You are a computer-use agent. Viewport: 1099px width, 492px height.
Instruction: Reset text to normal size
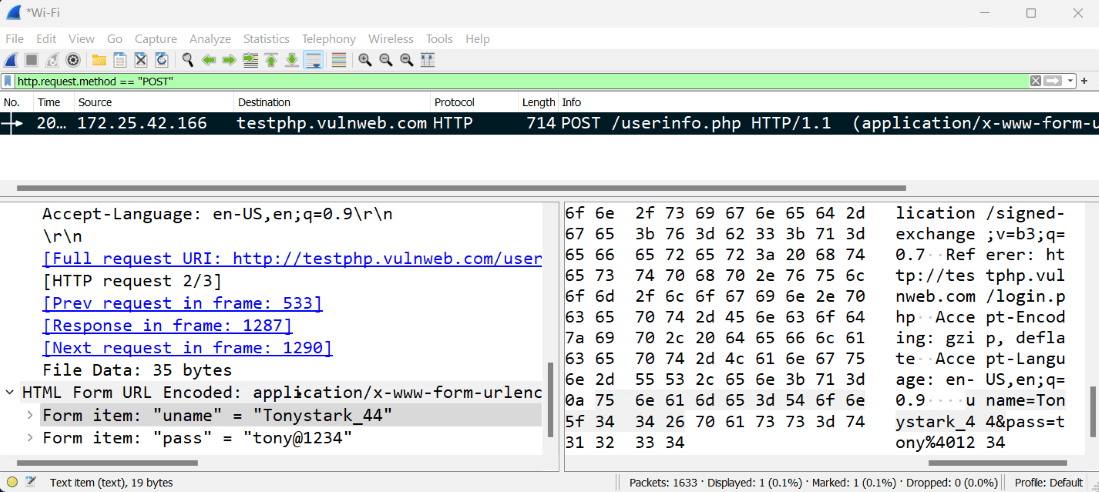(x=407, y=60)
